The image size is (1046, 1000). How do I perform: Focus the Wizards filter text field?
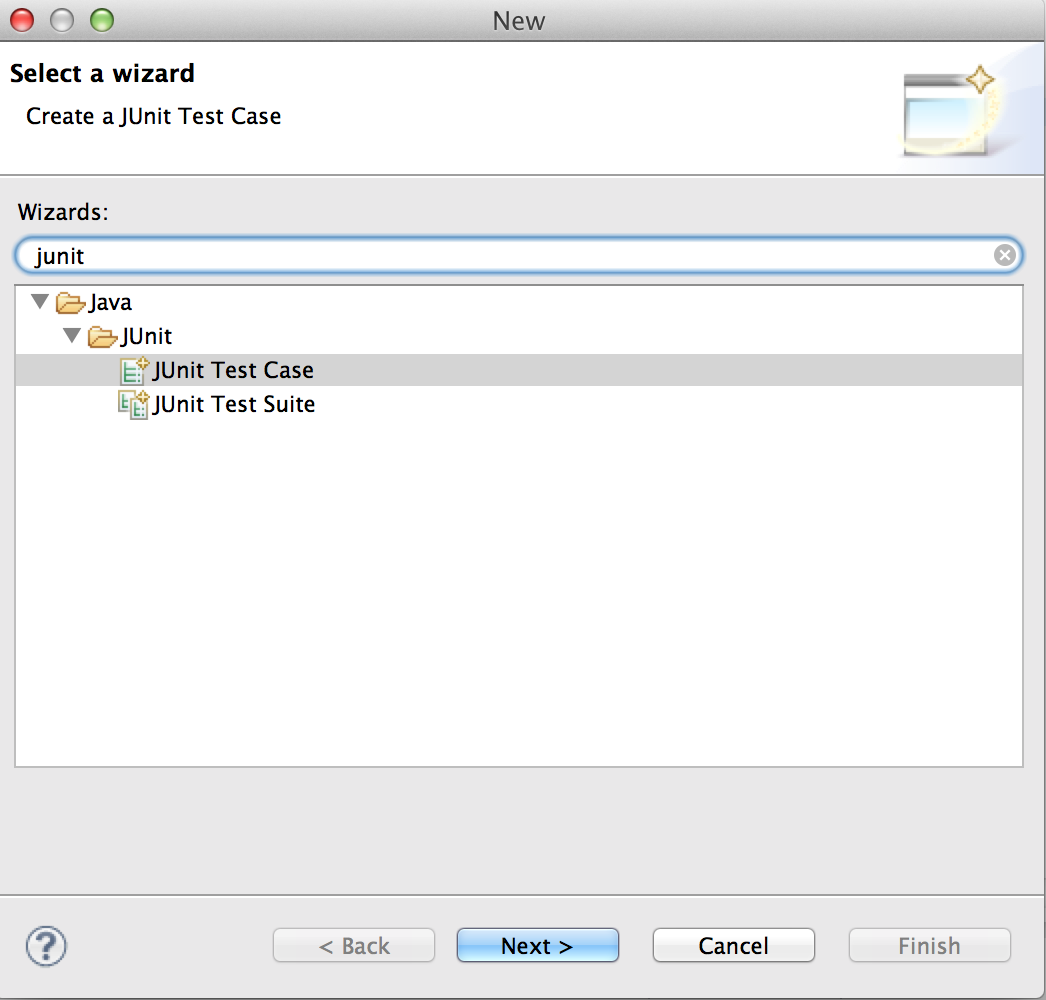(519, 255)
